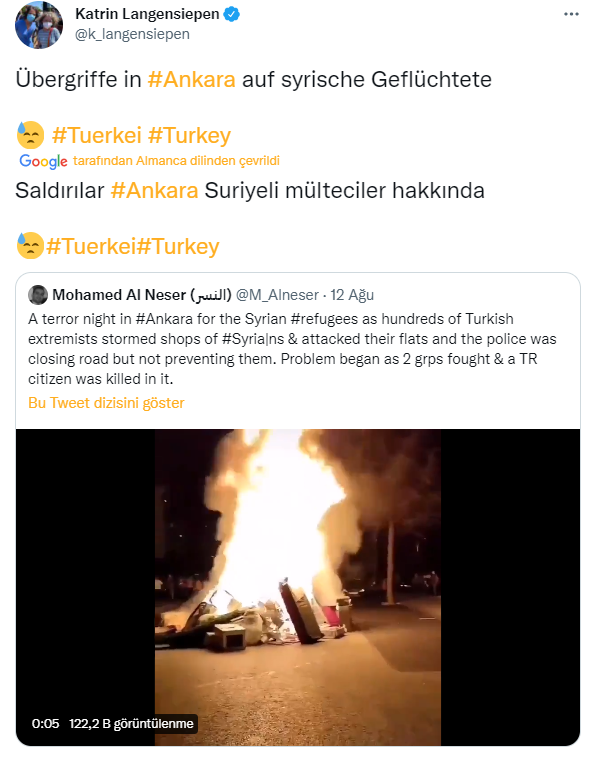Screen dimensions: 591x761
Task: Open the #Tuerkei hashtag in original tweet
Action: 97,135
